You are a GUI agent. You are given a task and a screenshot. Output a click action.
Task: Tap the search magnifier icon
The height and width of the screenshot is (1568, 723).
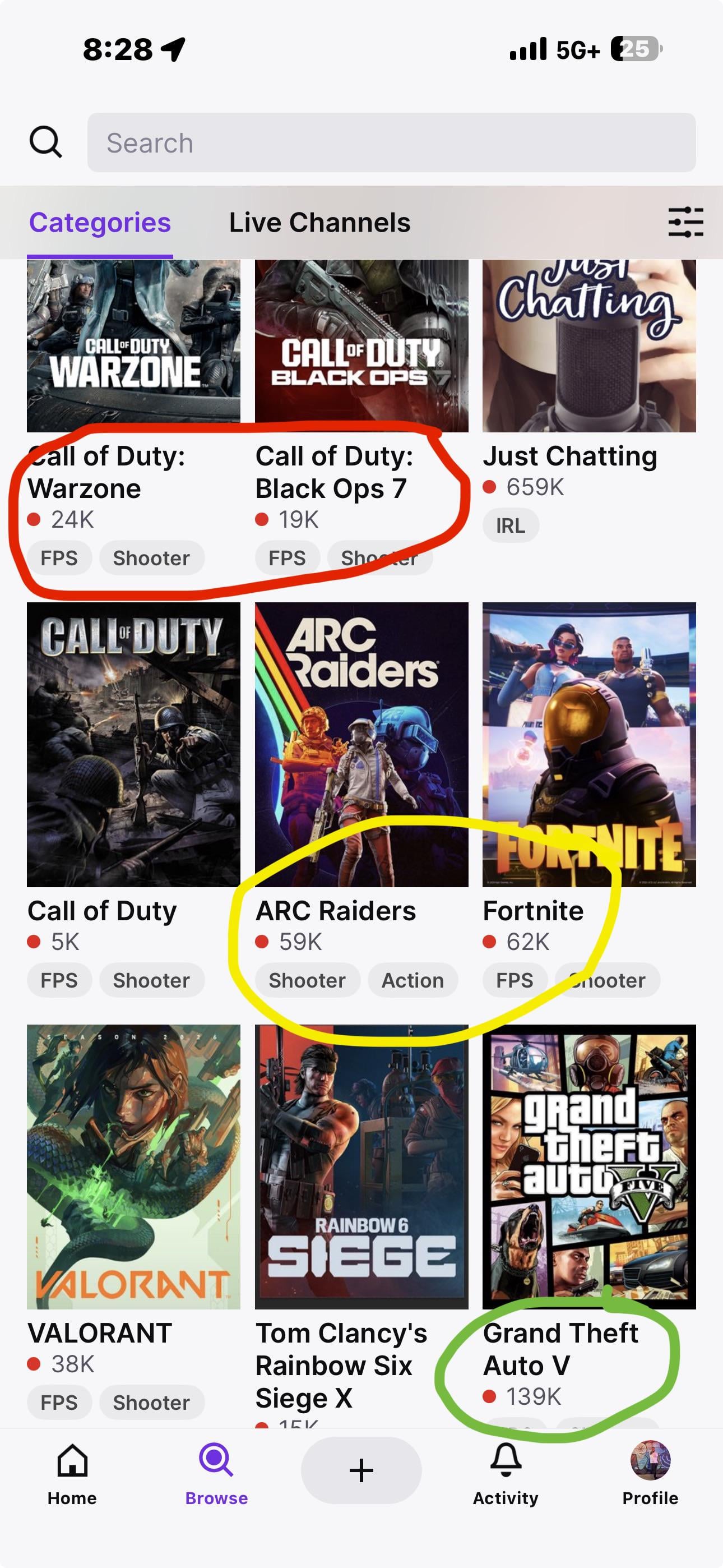point(45,142)
